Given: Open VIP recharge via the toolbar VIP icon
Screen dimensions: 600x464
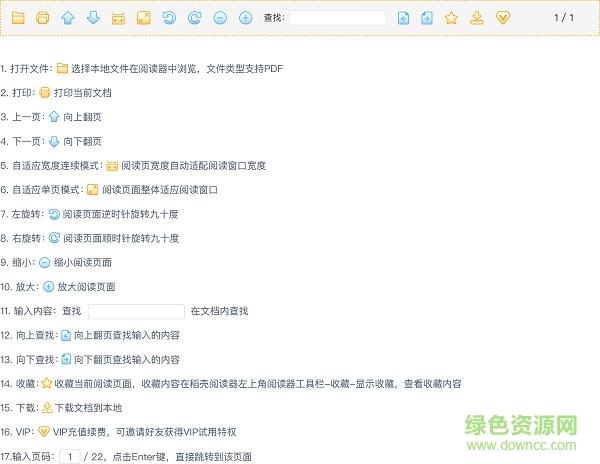Looking at the screenshot, I should click(503, 18).
